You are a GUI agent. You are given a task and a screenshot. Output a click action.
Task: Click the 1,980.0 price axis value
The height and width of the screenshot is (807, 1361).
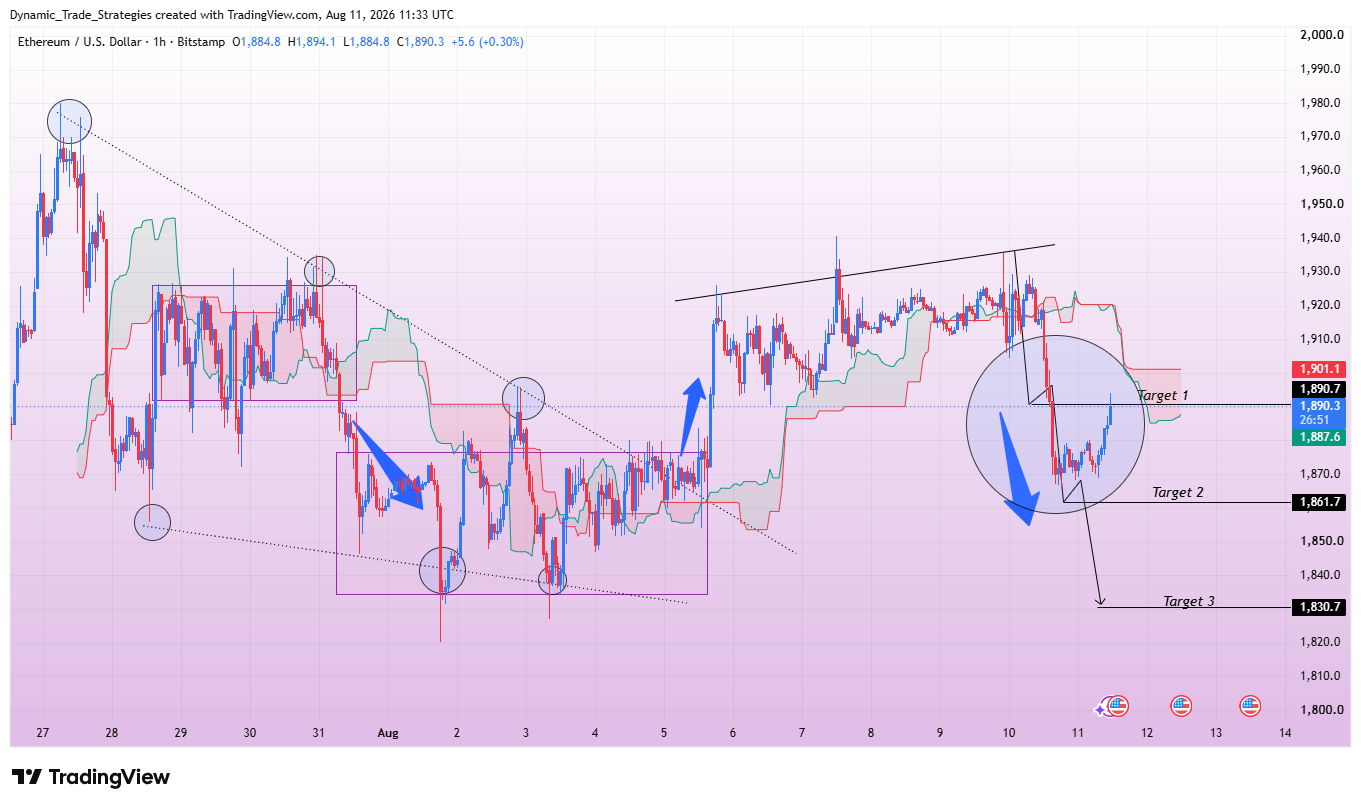pos(1321,103)
